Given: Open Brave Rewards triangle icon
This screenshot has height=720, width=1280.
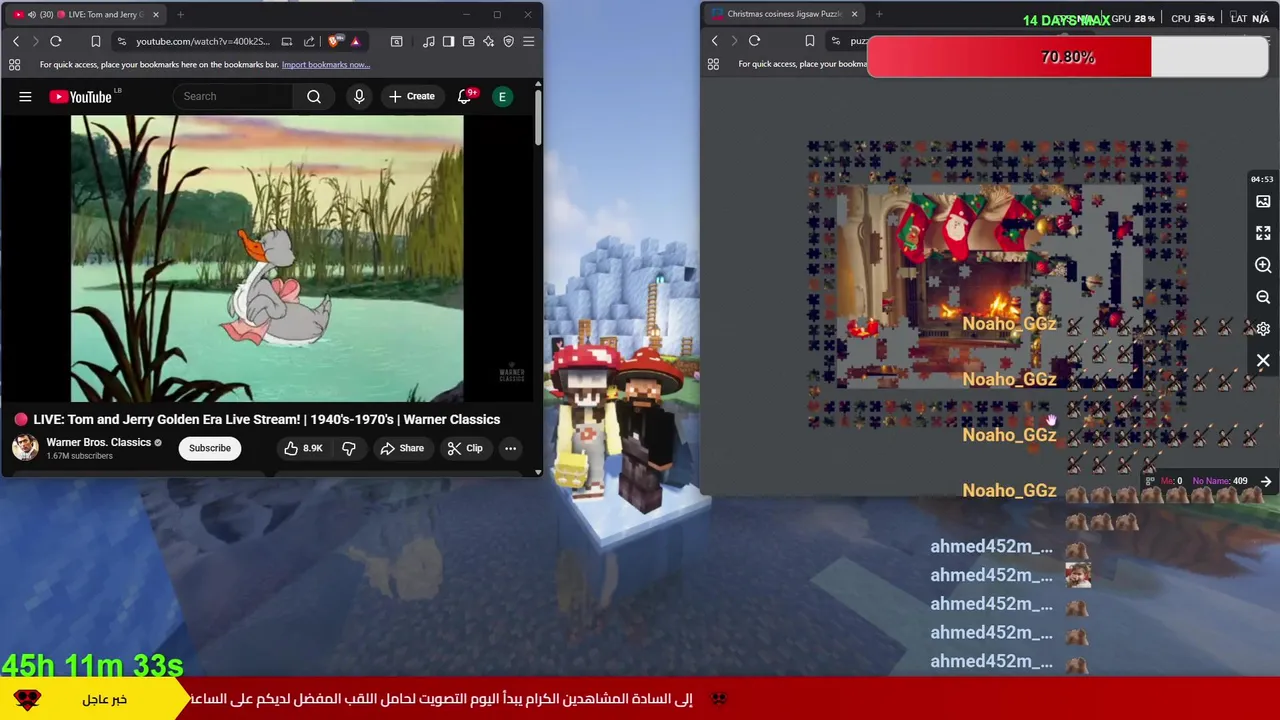Looking at the screenshot, I should 355,41.
